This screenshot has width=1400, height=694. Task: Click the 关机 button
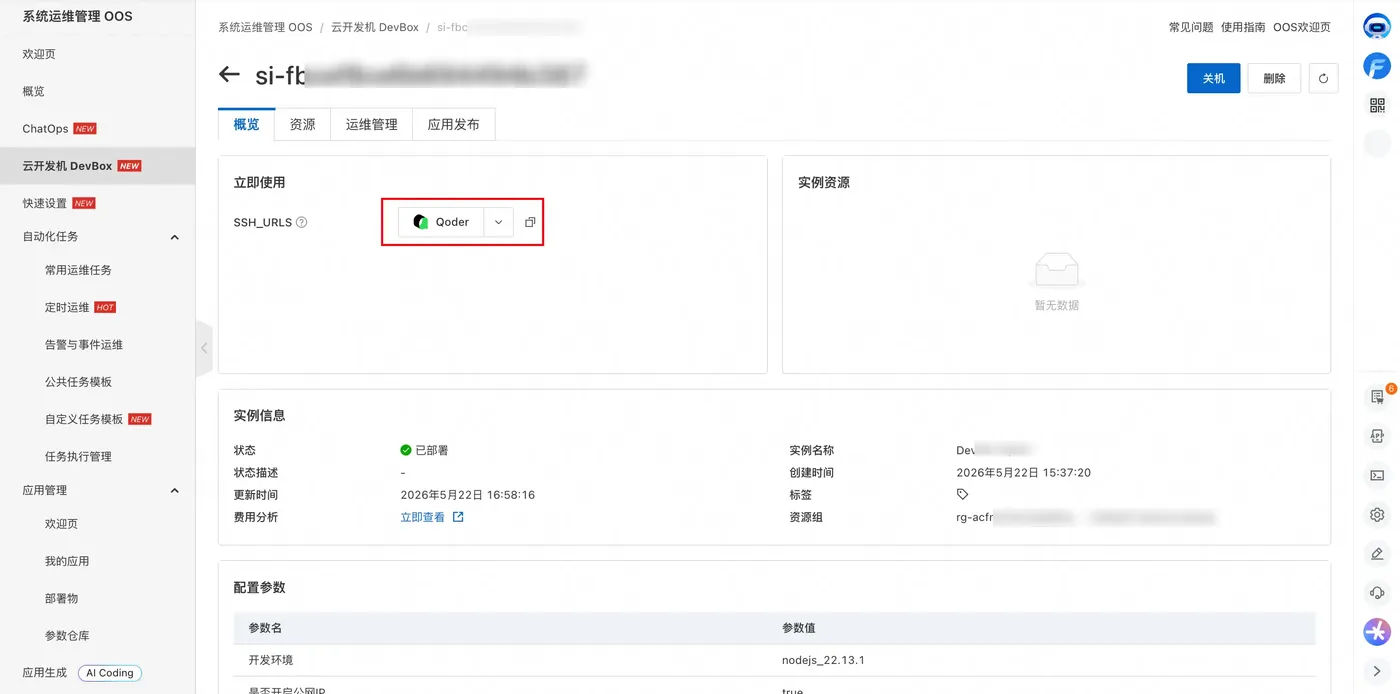tap(1213, 79)
